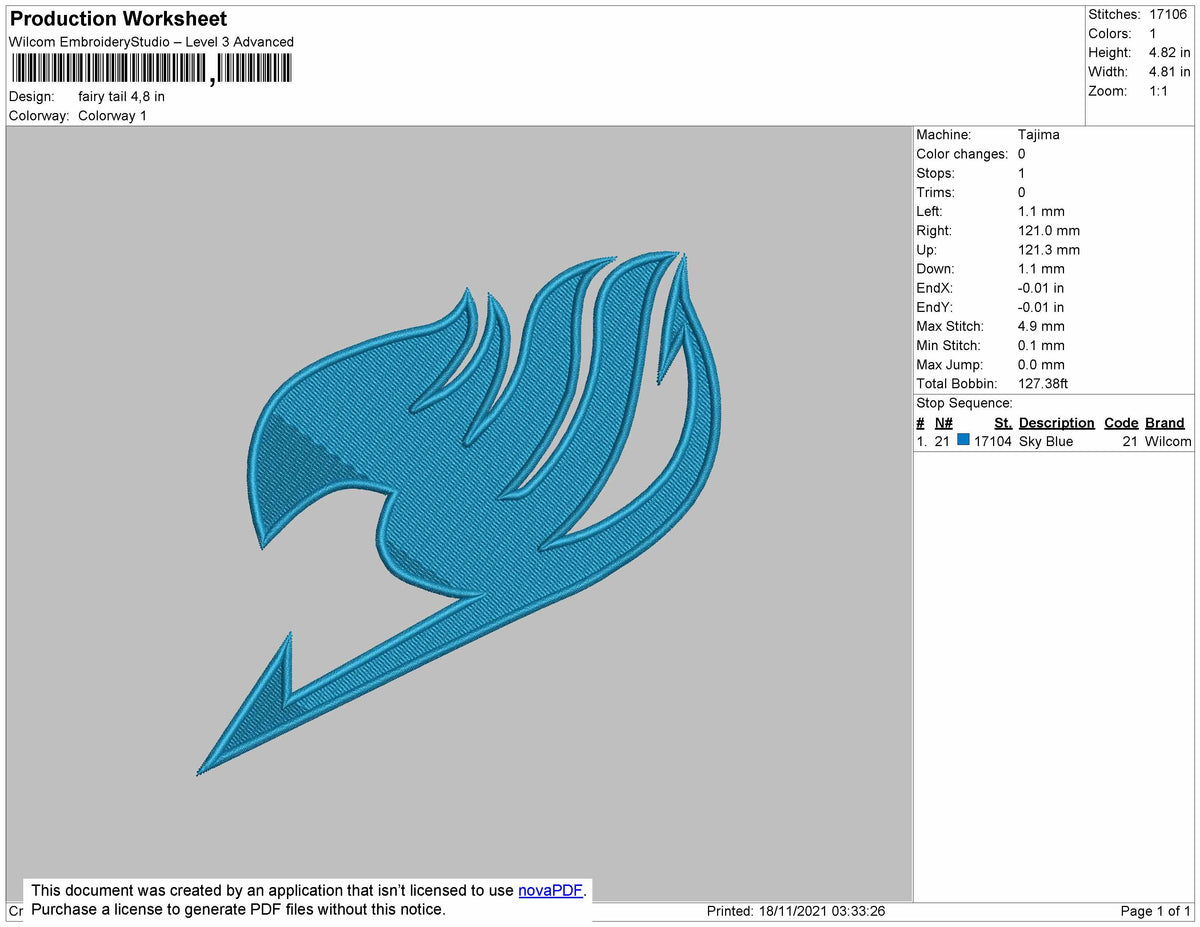Select the Min Stitch value '0.1 mm'
This screenshot has width=1200, height=927.
point(1041,346)
